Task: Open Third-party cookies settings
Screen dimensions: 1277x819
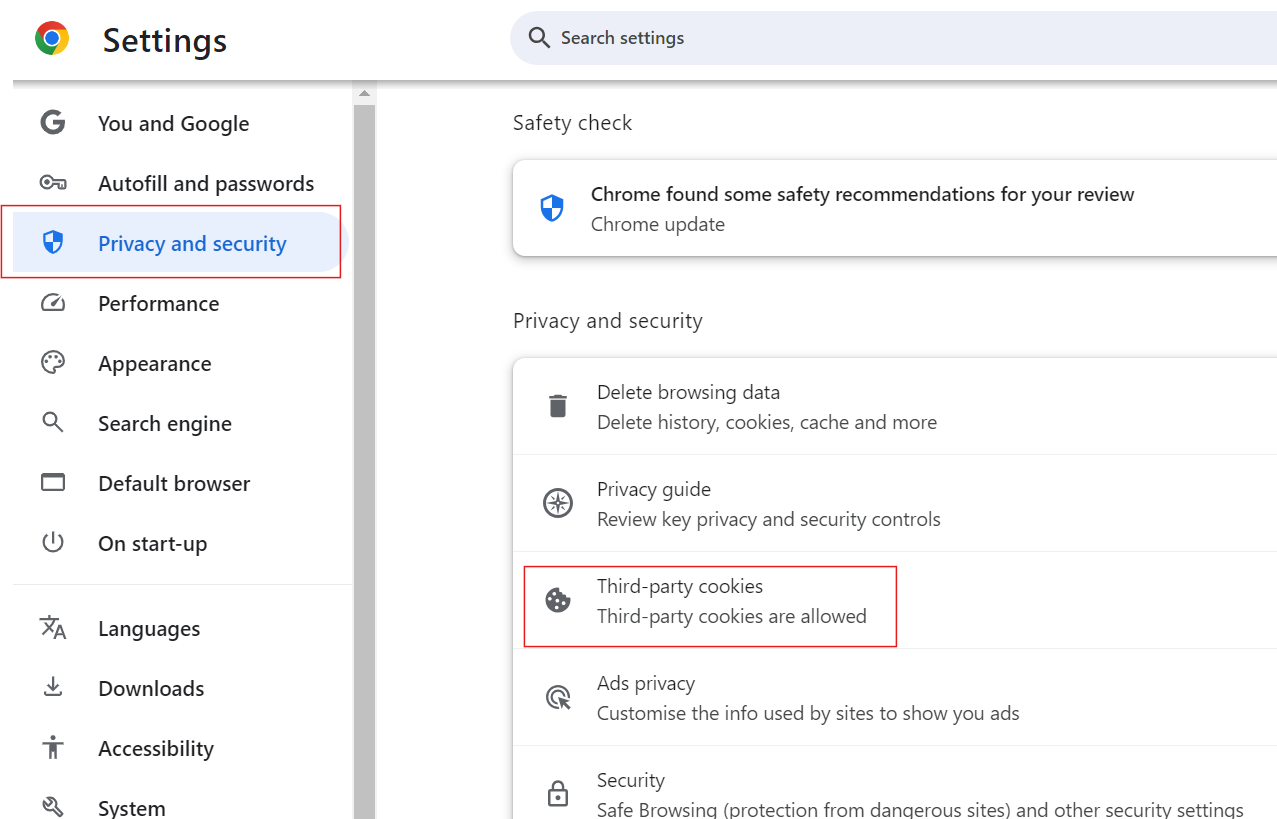Action: pos(895,600)
